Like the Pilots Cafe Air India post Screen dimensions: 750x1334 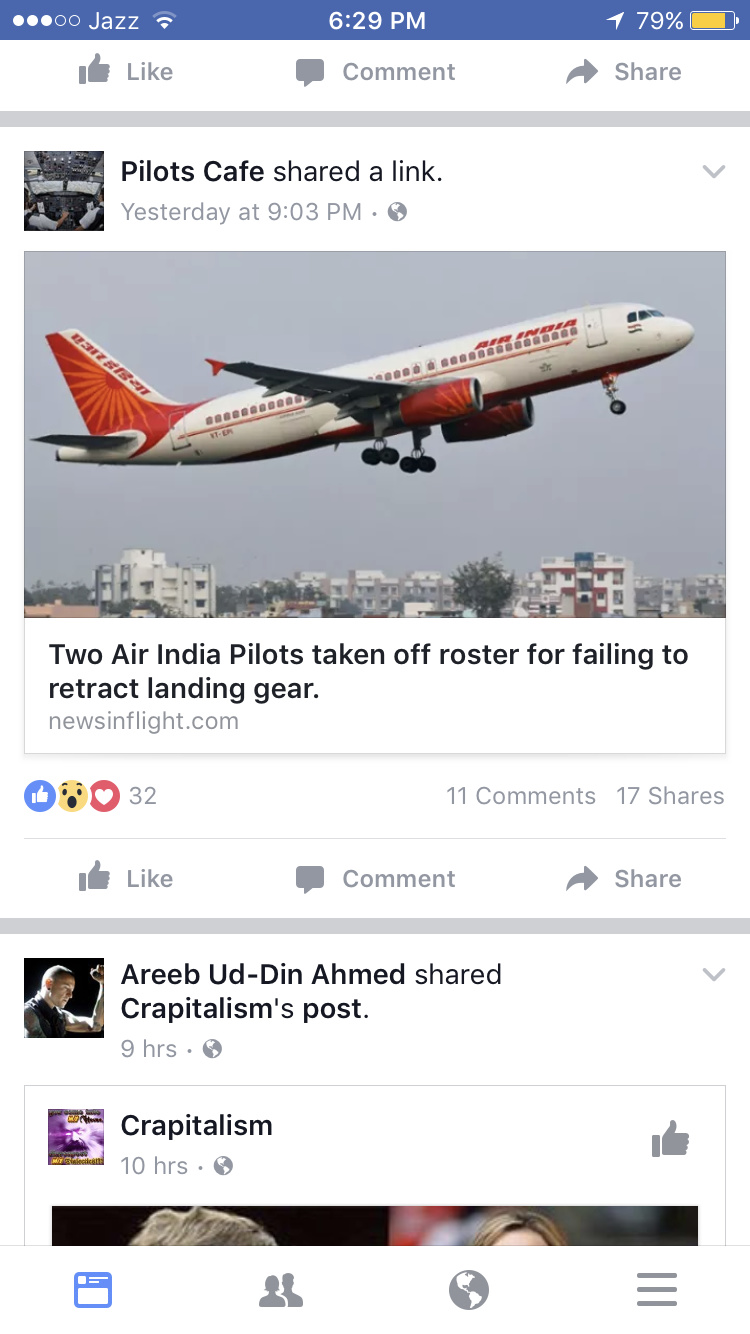click(x=126, y=878)
